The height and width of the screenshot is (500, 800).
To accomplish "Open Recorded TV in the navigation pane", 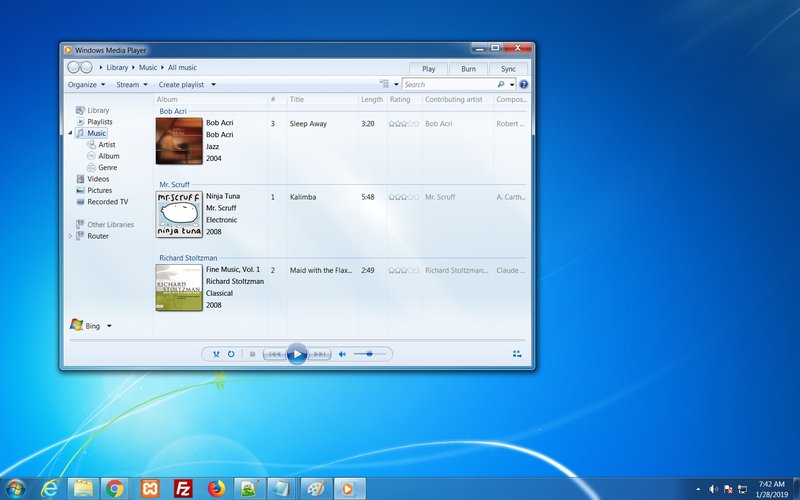I will (102, 202).
